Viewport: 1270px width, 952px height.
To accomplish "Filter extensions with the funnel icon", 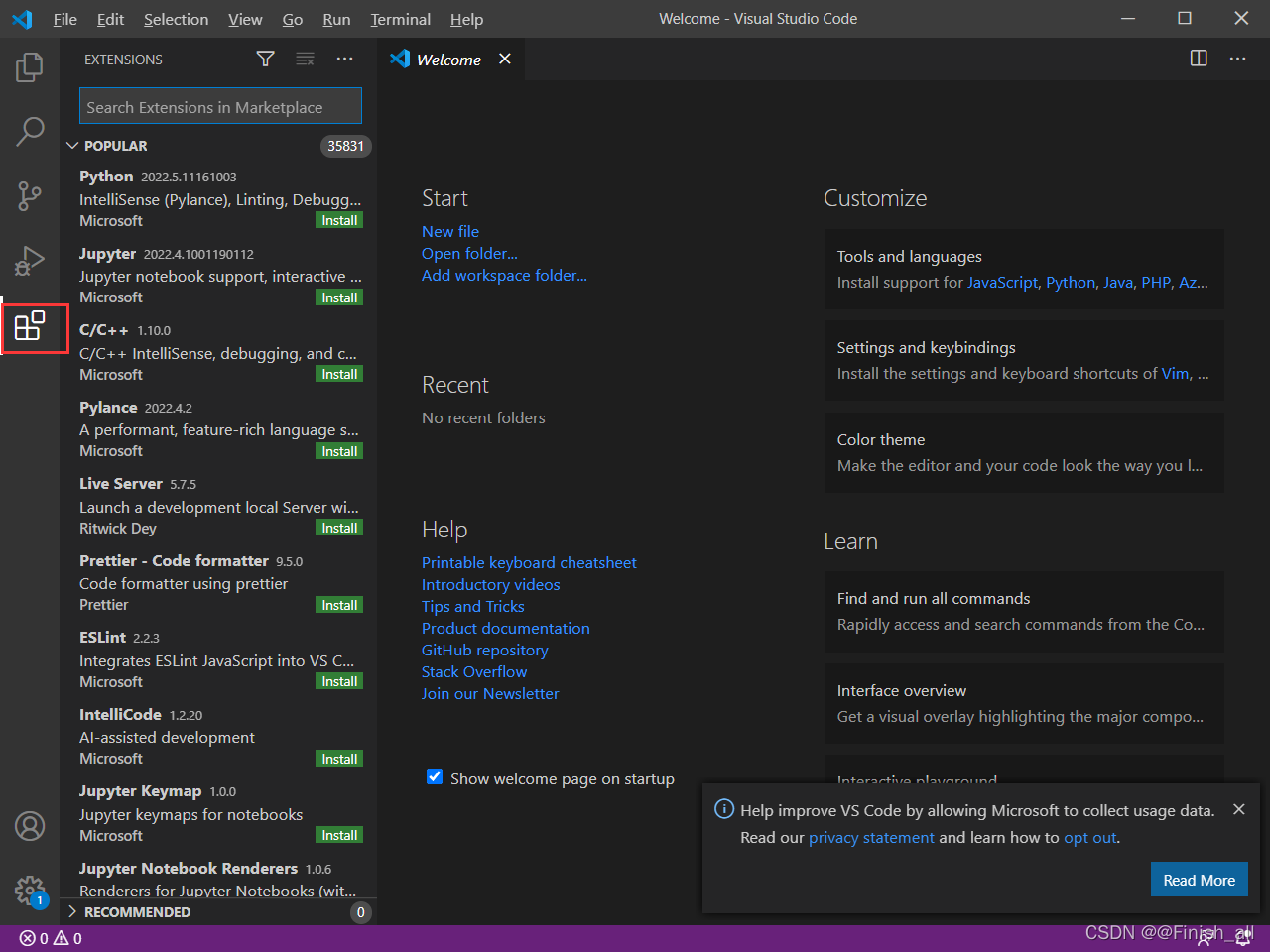I will coord(265,59).
